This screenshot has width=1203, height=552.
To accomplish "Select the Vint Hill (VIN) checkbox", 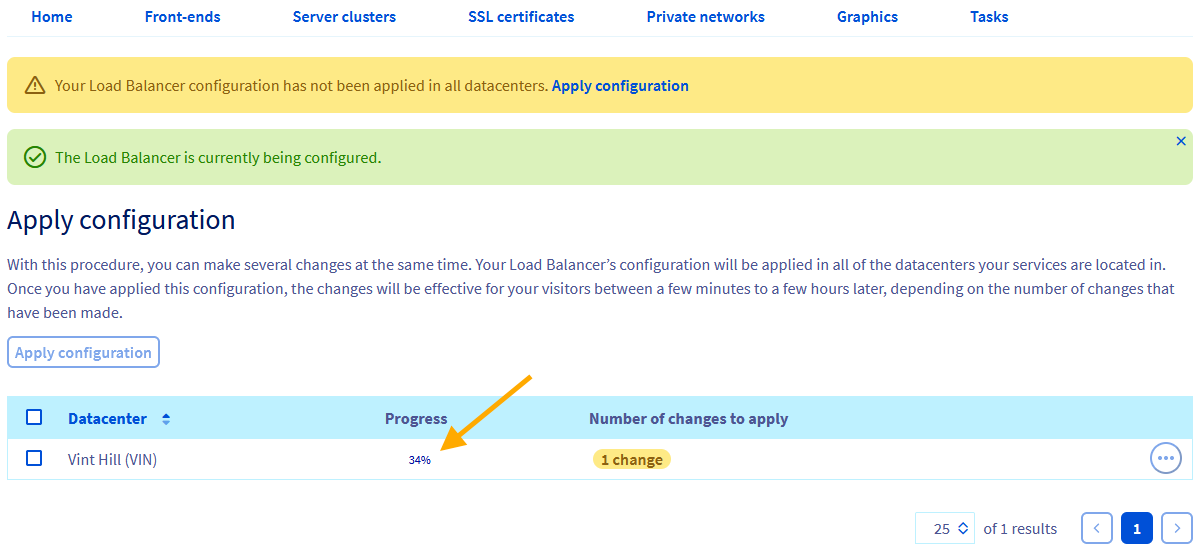I will coord(34,458).
